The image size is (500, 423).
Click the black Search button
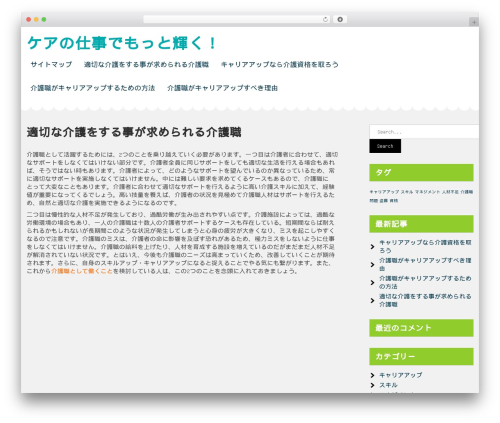coord(385,146)
